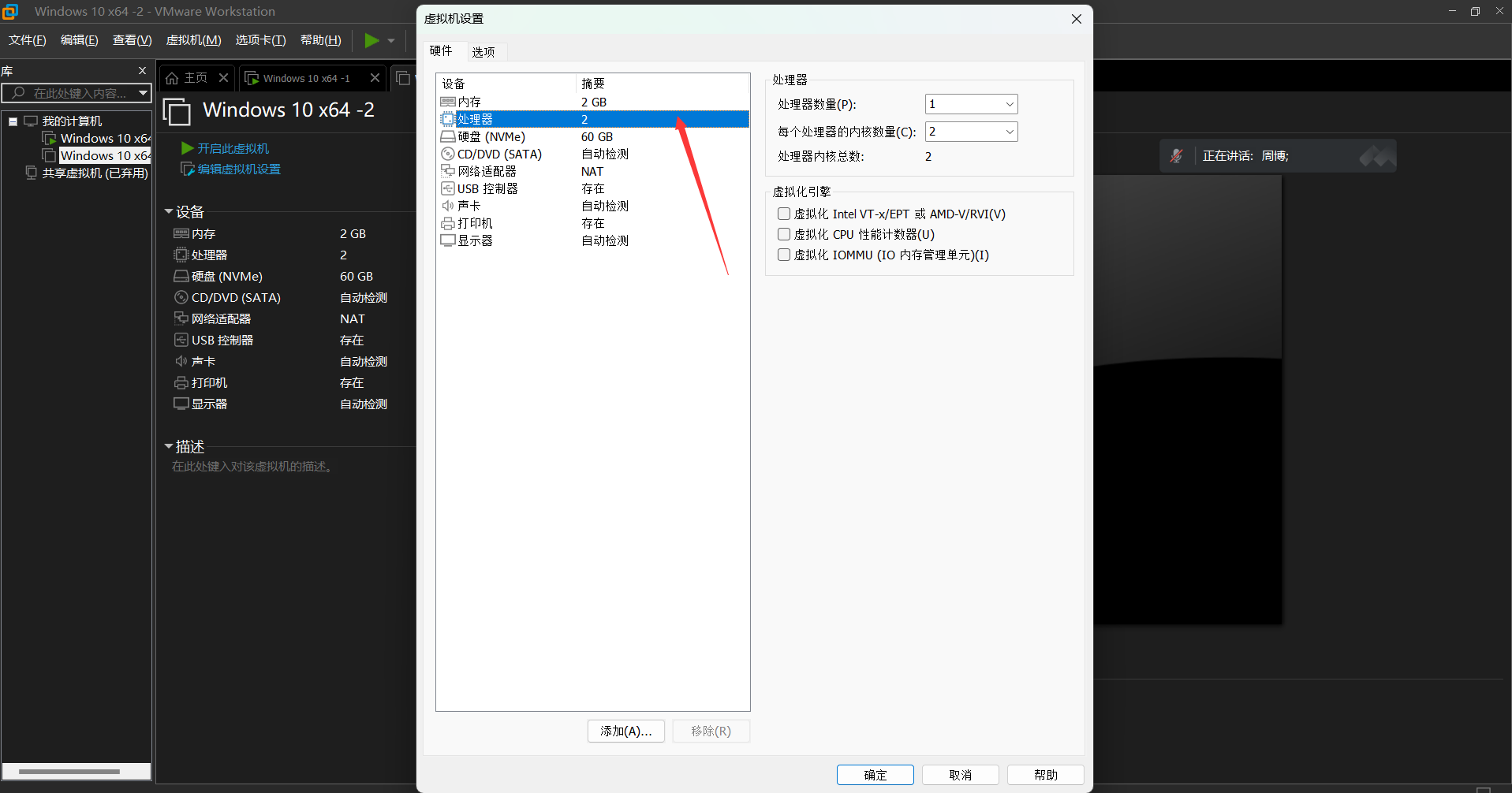Enable 虚拟化 IOMMU checkbox
1512x793 pixels.
[x=784, y=255]
